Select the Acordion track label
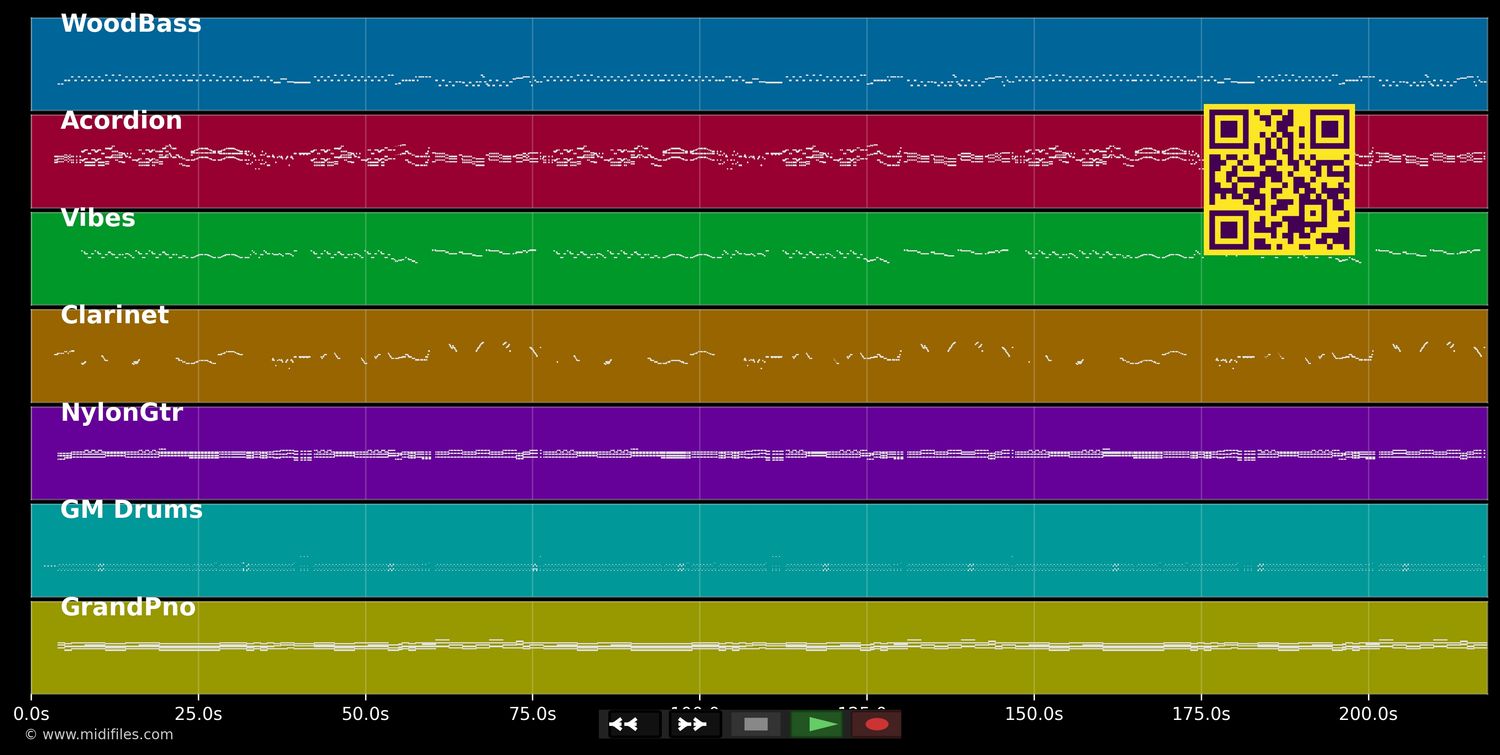Screen dimensions: 1500x755 click(121, 121)
